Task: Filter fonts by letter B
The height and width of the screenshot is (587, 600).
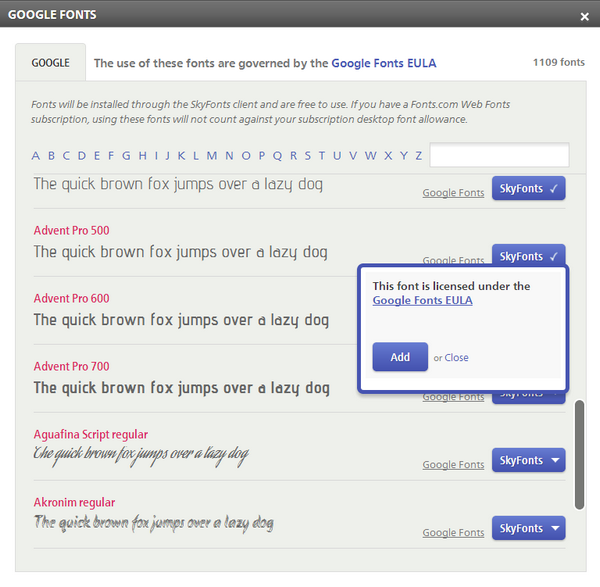Action: [x=51, y=156]
